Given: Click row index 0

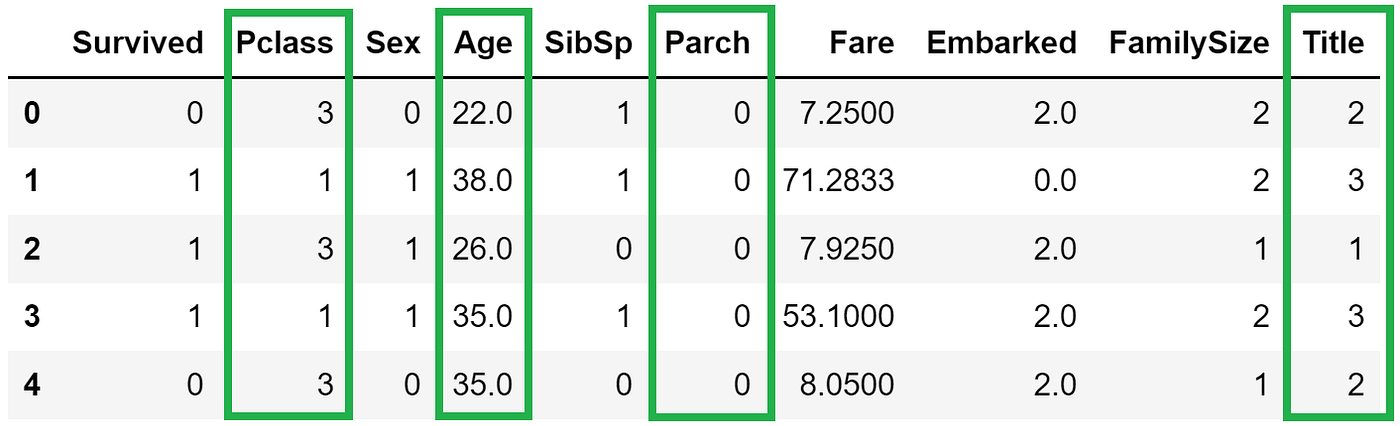Looking at the screenshot, I should click(32, 113).
